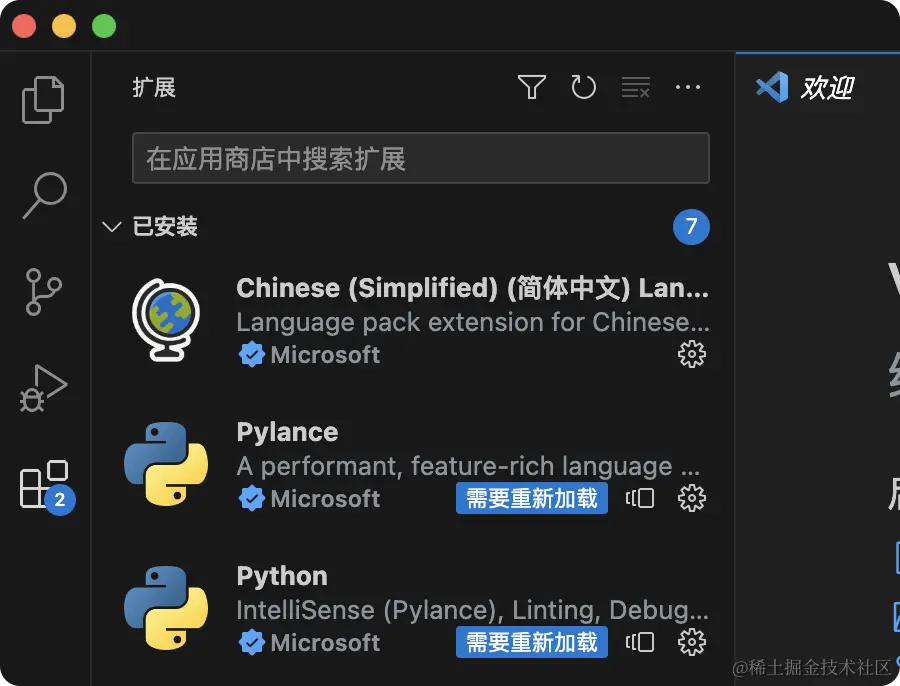Click the Pylance Python logo thumbnail

[x=166, y=464]
